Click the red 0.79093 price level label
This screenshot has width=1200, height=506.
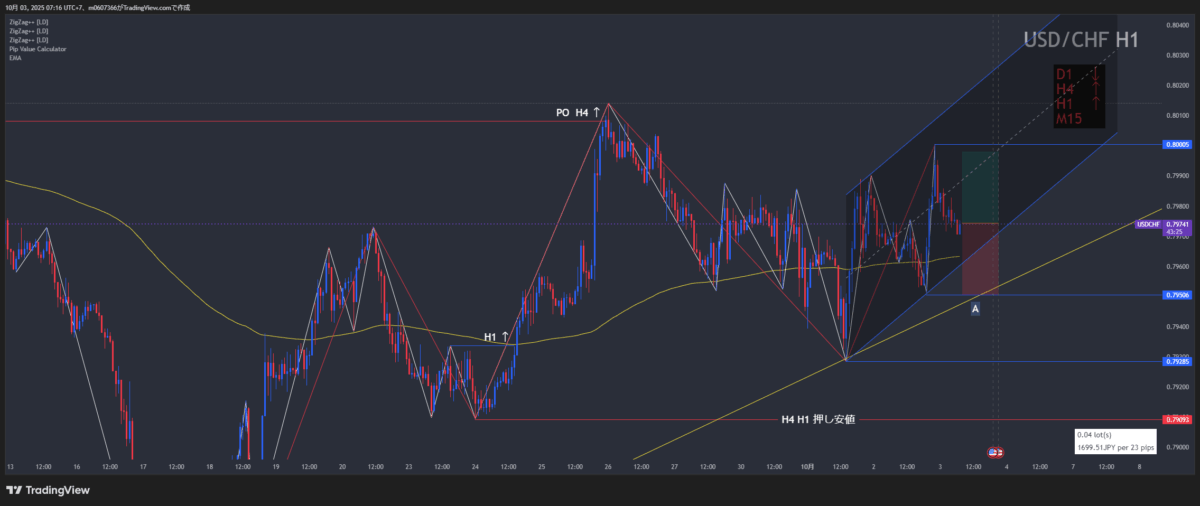pyautogui.click(x=1177, y=419)
